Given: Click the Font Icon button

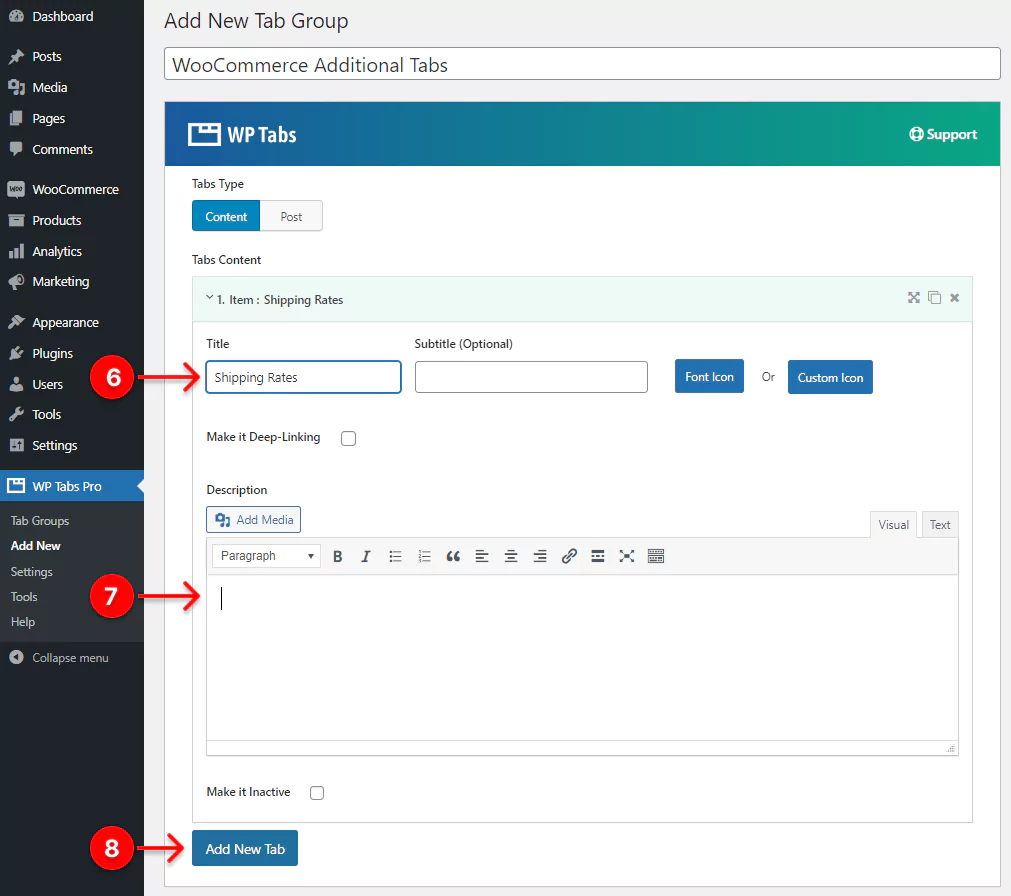Looking at the screenshot, I should click(709, 376).
